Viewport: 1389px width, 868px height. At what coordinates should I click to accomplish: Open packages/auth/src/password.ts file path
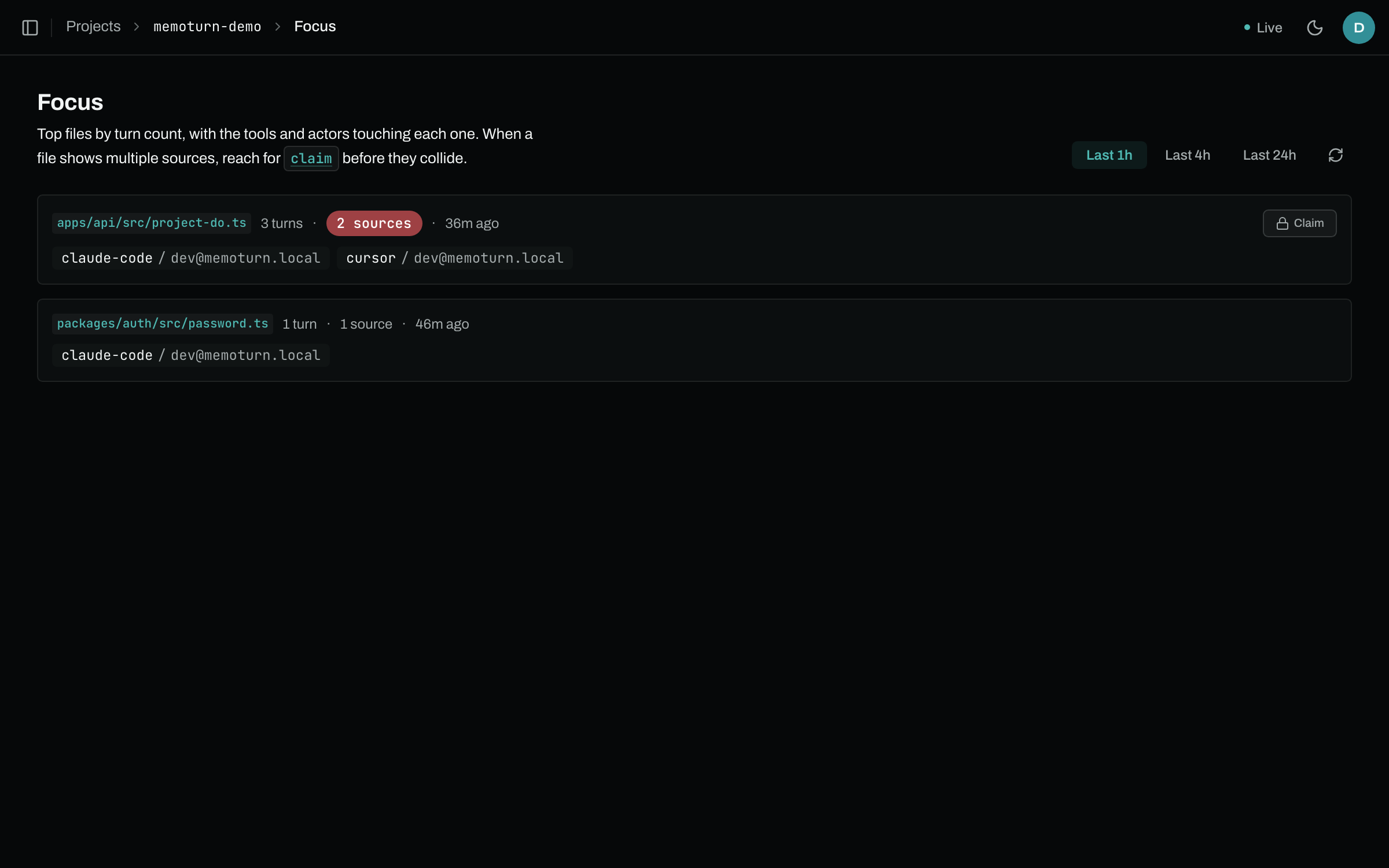(x=163, y=323)
